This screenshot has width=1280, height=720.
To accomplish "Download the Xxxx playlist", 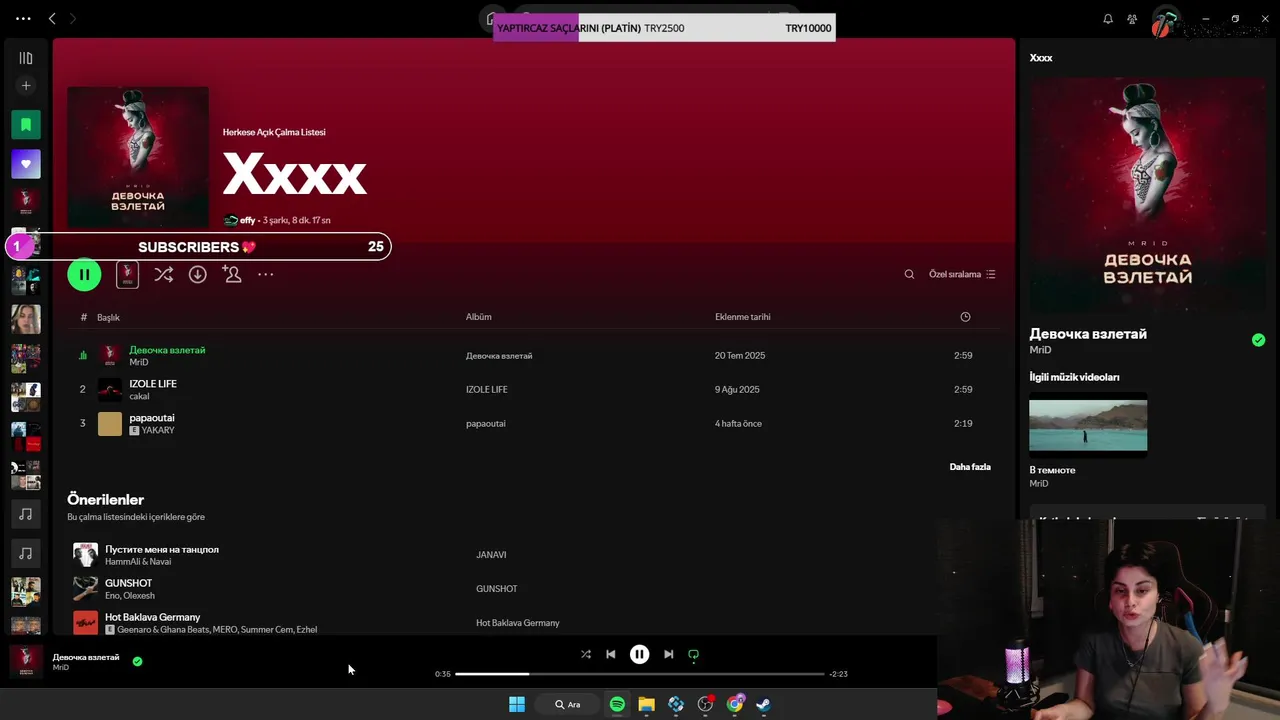I will 198,274.
